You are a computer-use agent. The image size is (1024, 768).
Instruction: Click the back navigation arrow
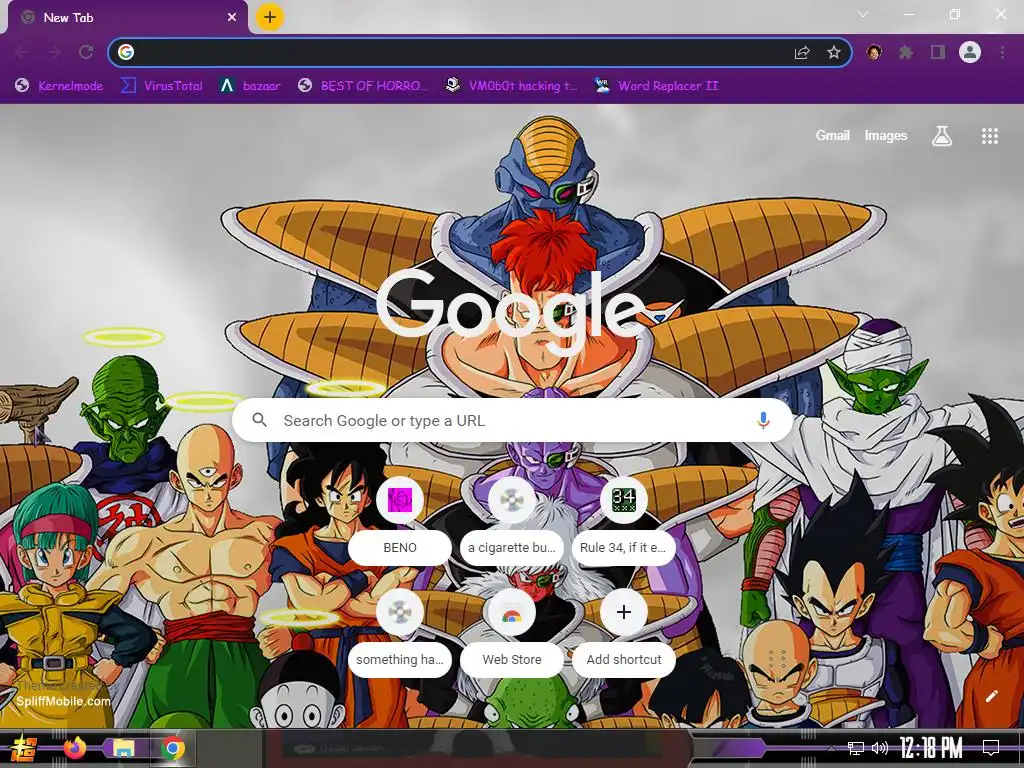(21, 52)
